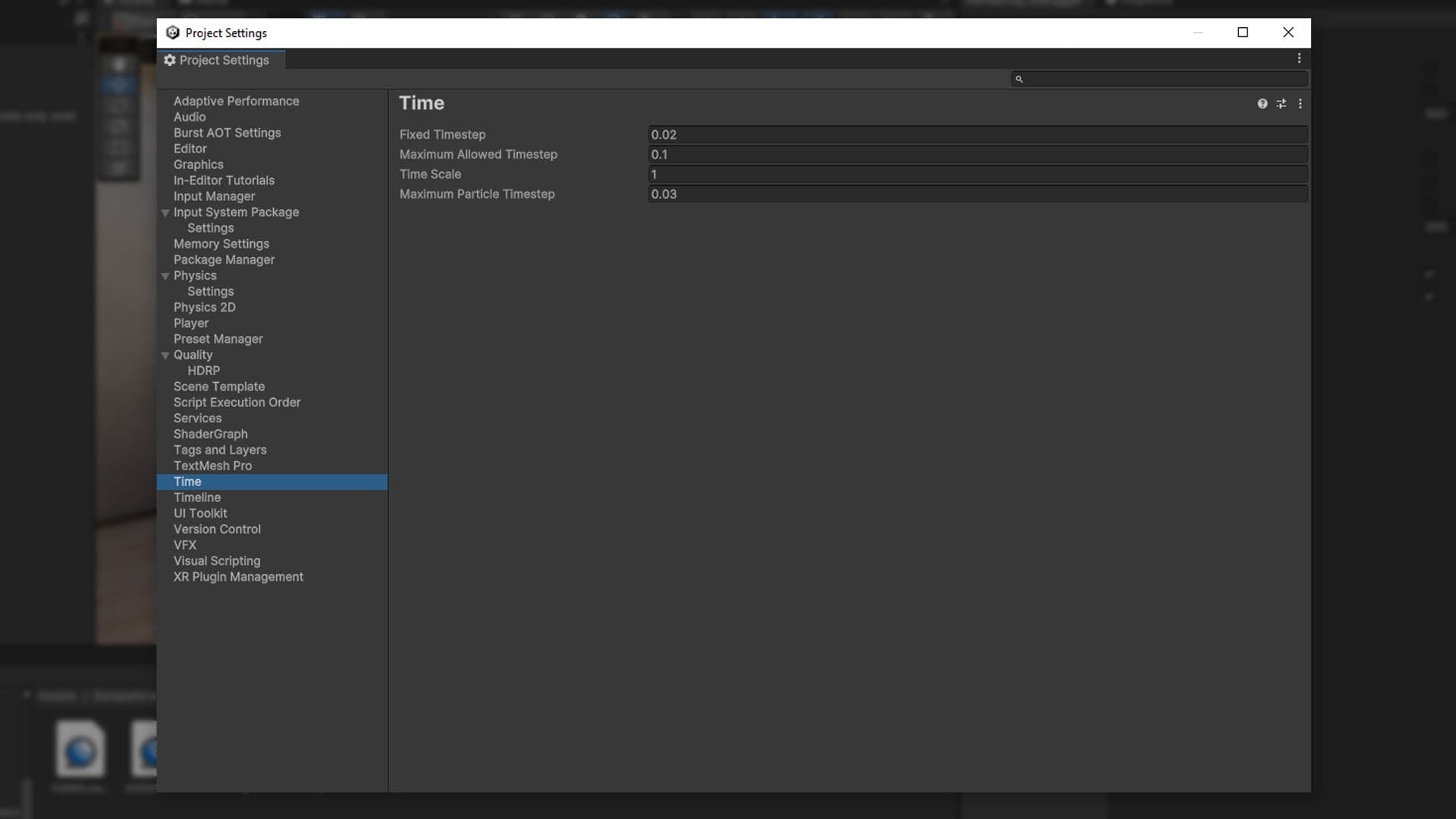Open the HDRP quality settings
The image size is (1456, 819).
(203, 371)
